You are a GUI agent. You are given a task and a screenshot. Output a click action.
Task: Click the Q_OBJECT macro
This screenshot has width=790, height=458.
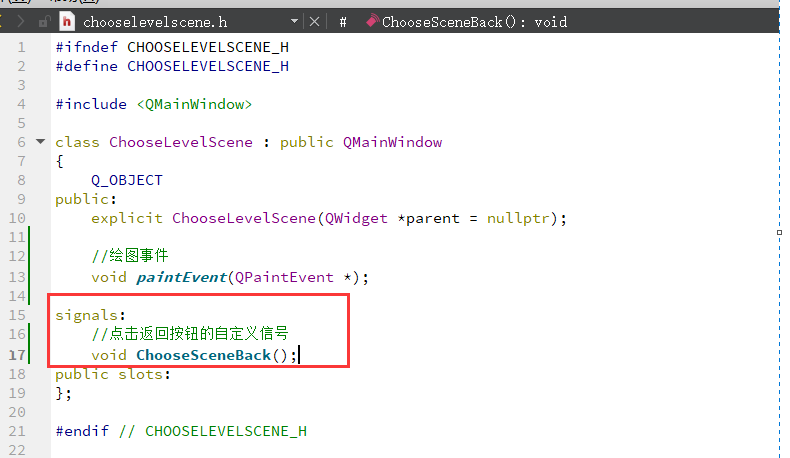pos(127,180)
